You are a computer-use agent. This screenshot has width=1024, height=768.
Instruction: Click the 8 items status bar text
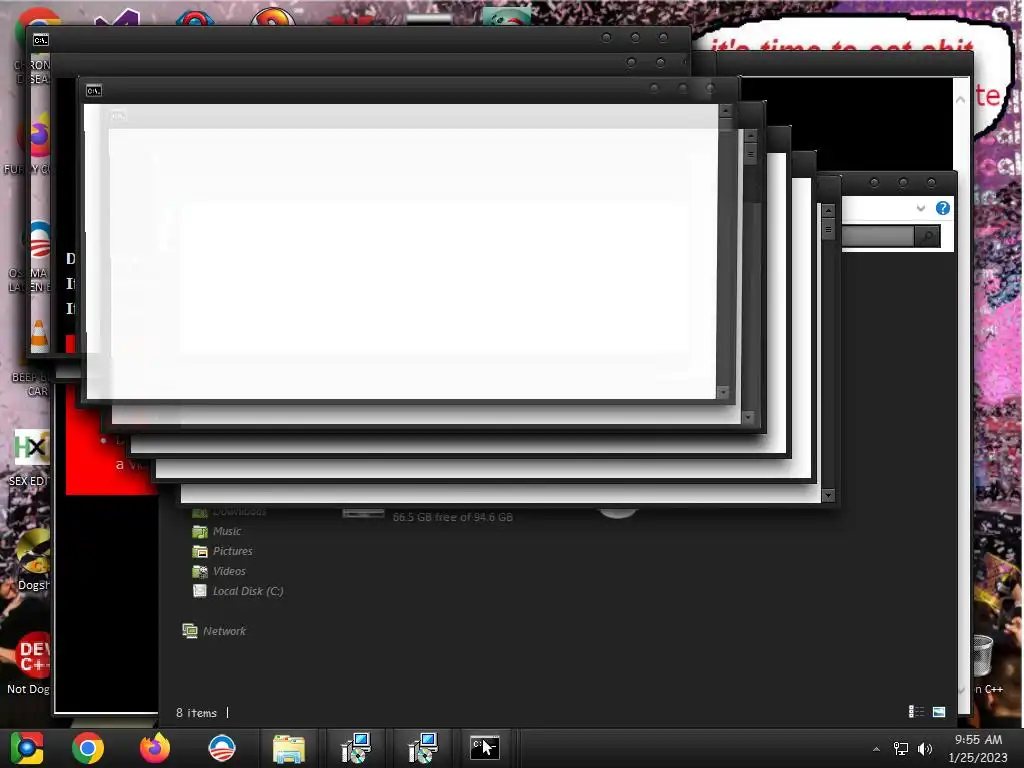click(196, 713)
